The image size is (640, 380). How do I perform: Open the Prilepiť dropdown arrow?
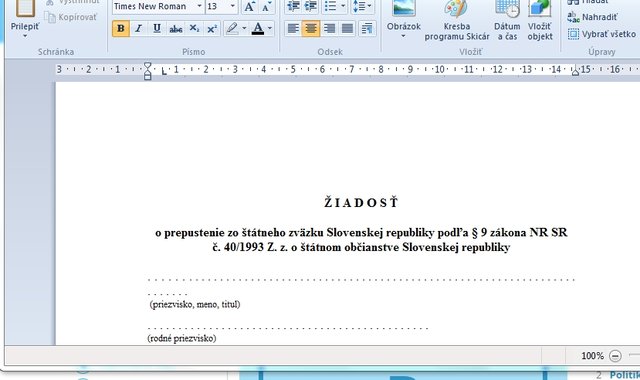point(25,36)
